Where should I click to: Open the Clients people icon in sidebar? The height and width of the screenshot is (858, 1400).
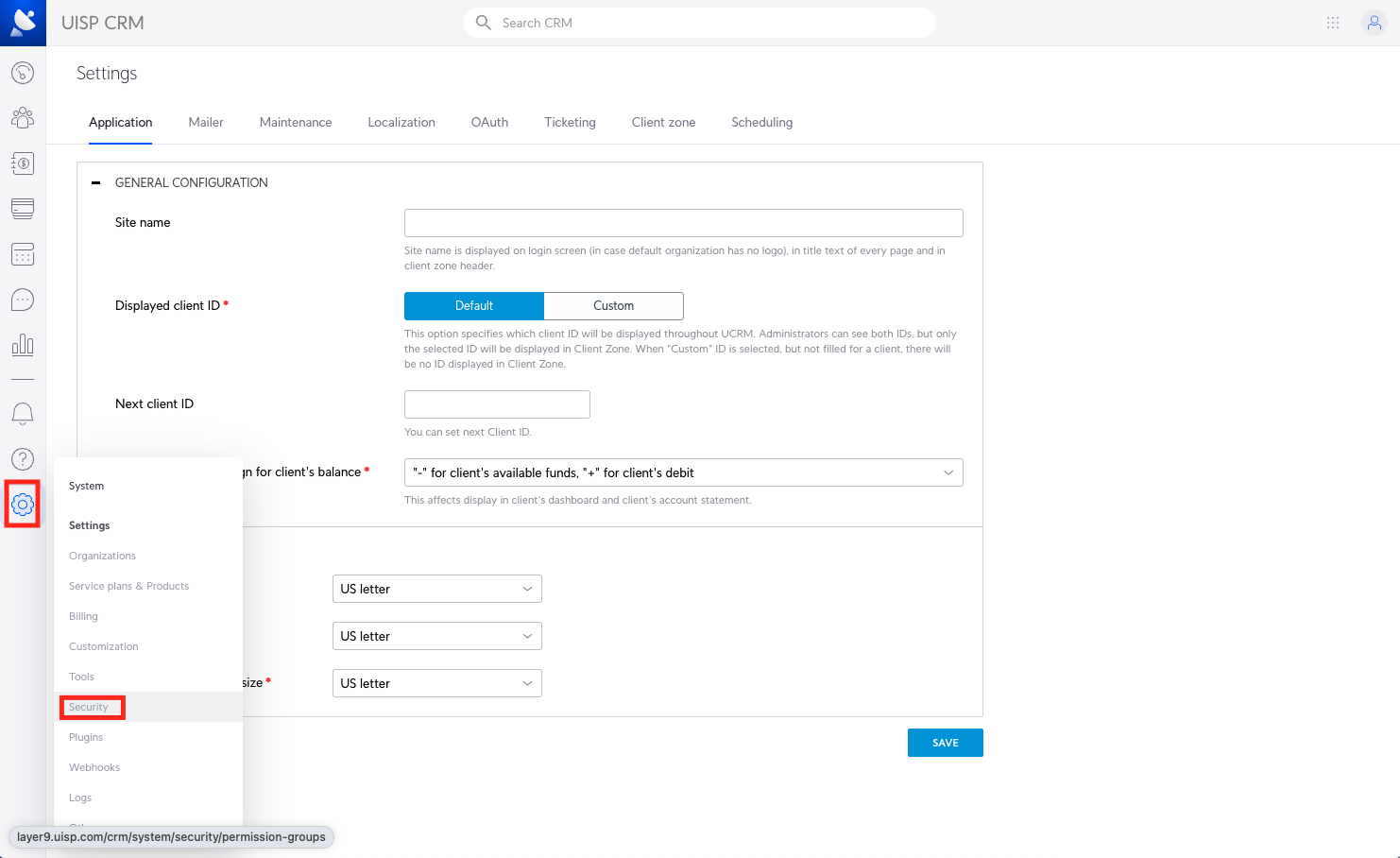pos(23,118)
